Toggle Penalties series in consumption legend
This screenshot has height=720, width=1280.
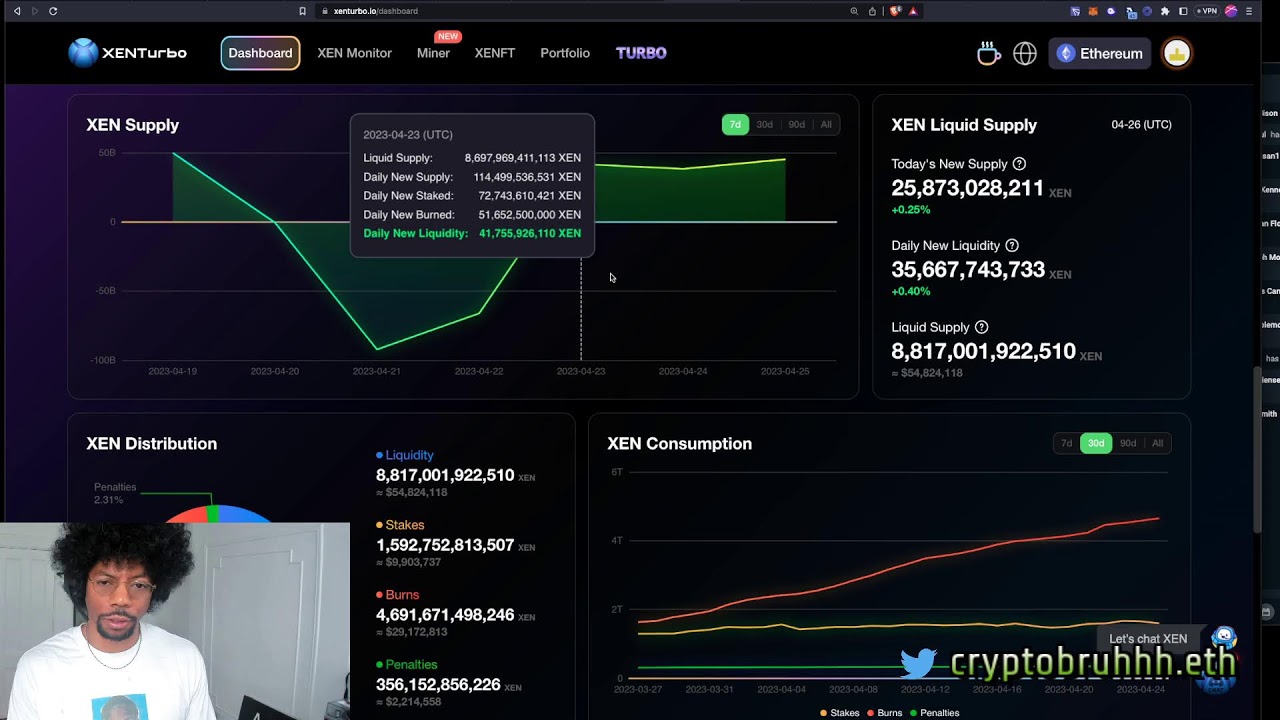934,713
